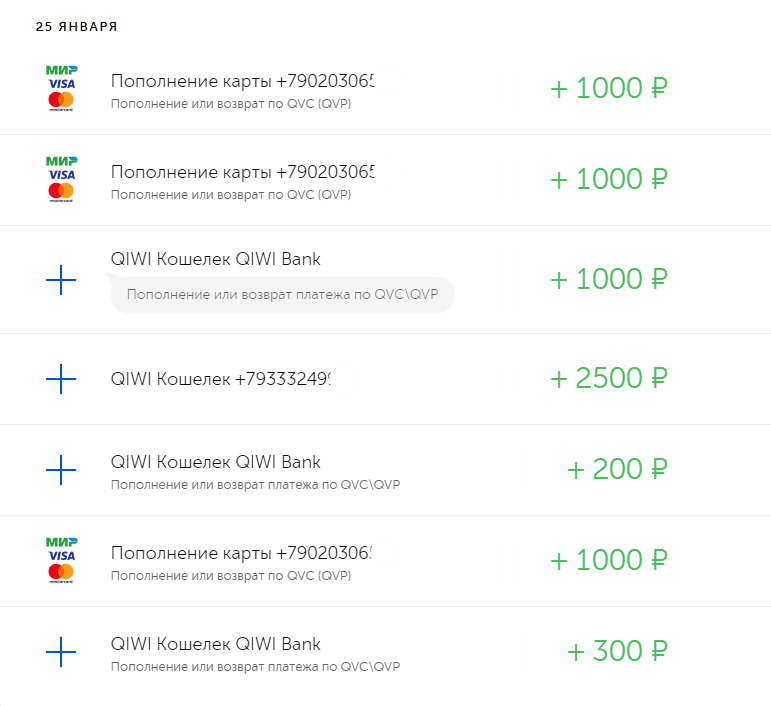Click the +1000 ₽ amount in the first row

pyautogui.click(x=608, y=88)
